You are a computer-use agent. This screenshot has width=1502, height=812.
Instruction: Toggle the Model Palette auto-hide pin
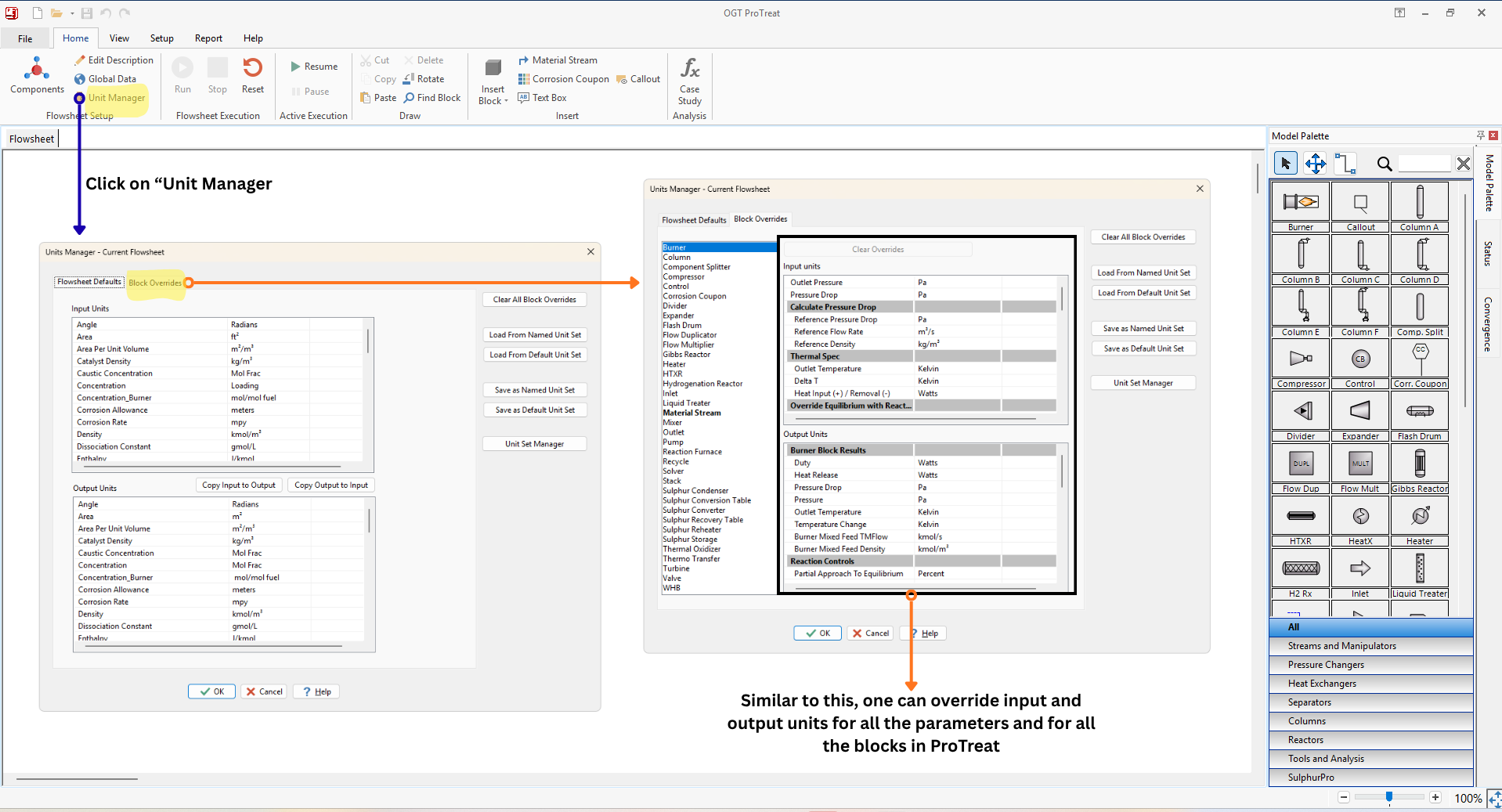coord(1480,135)
